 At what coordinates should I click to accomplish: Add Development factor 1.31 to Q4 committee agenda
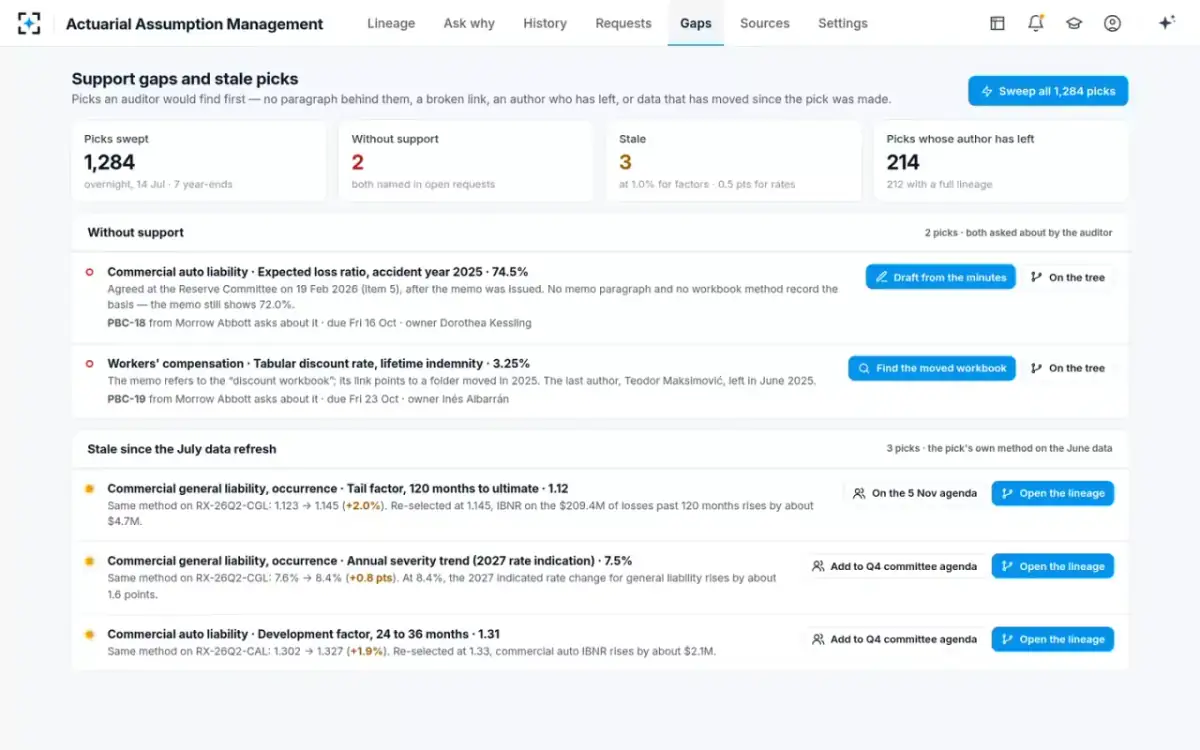click(894, 639)
